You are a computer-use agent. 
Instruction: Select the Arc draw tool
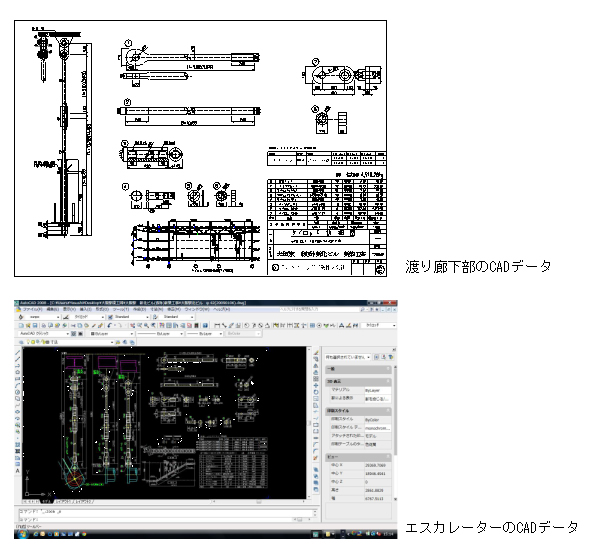18,385
